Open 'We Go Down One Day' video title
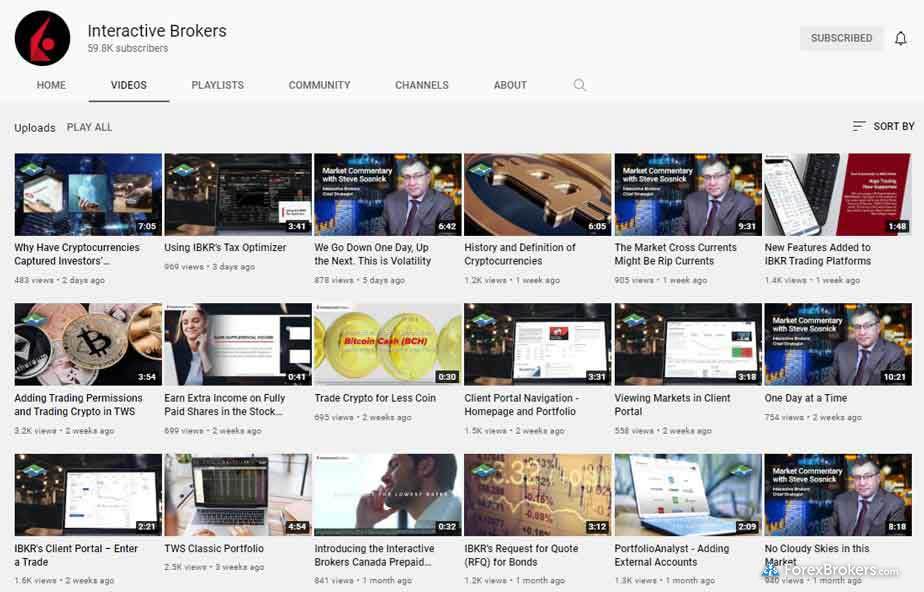The width and height of the screenshot is (924, 592). click(372, 254)
